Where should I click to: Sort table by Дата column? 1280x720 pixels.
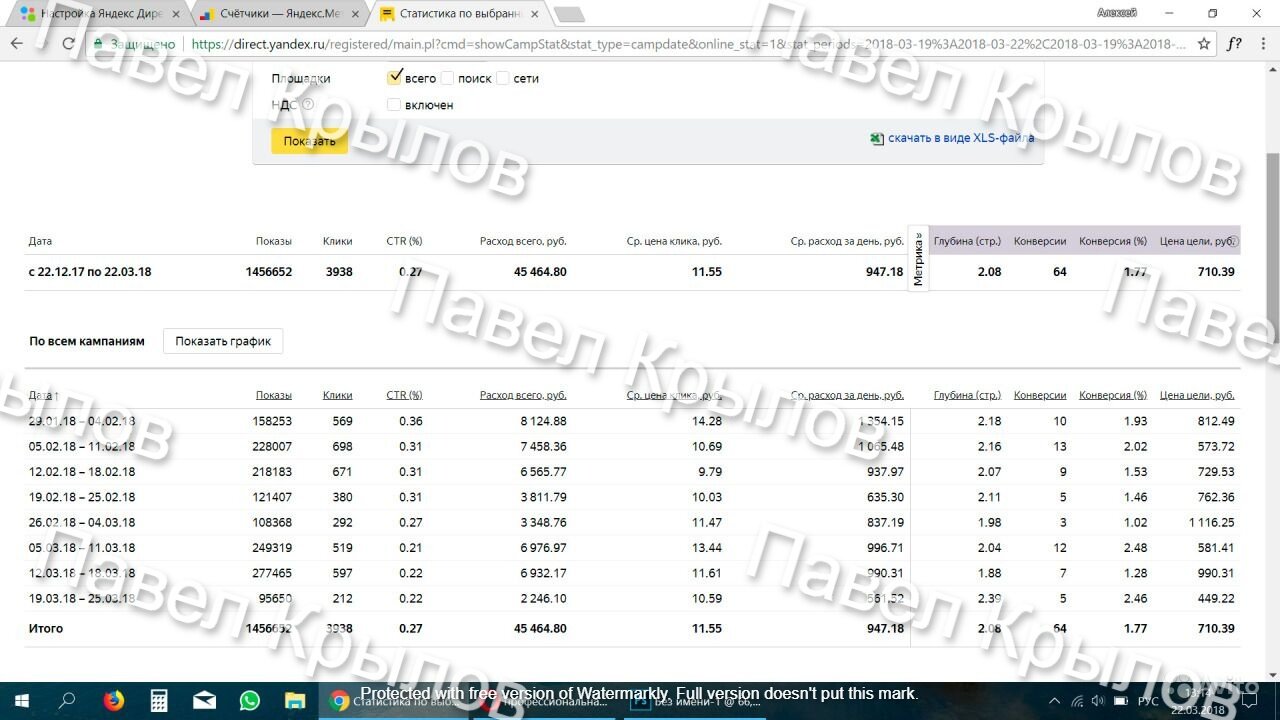43,395
